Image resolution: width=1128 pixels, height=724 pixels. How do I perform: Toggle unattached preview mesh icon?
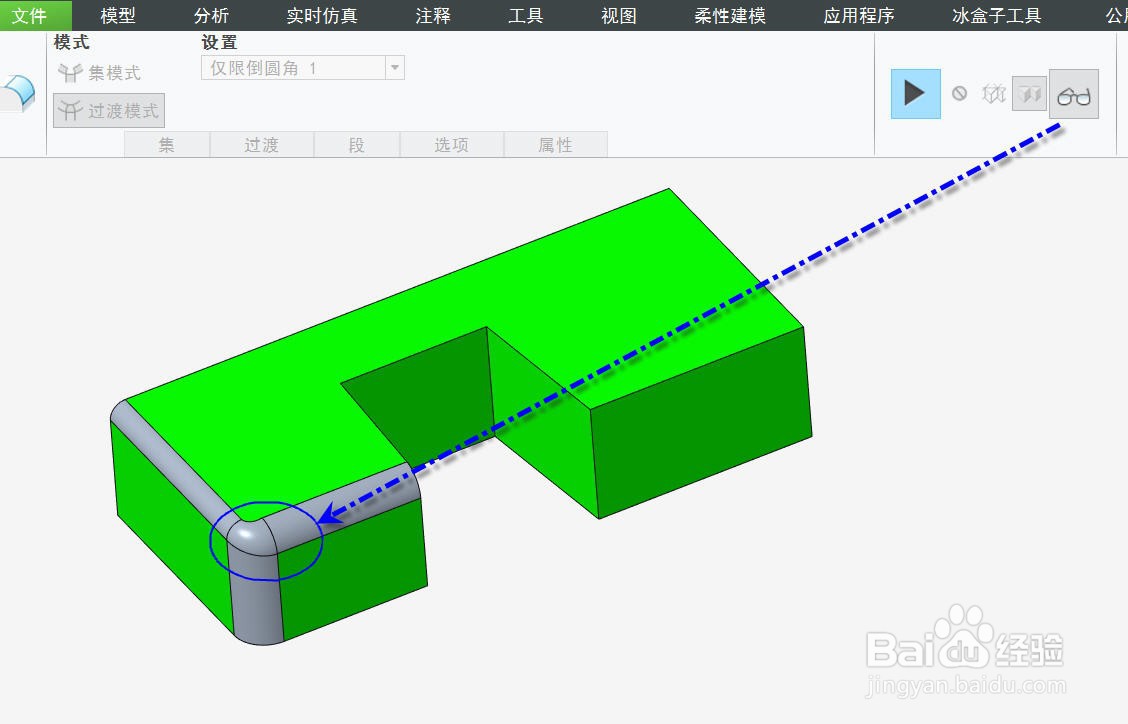pyautogui.click(x=993, y=94)
